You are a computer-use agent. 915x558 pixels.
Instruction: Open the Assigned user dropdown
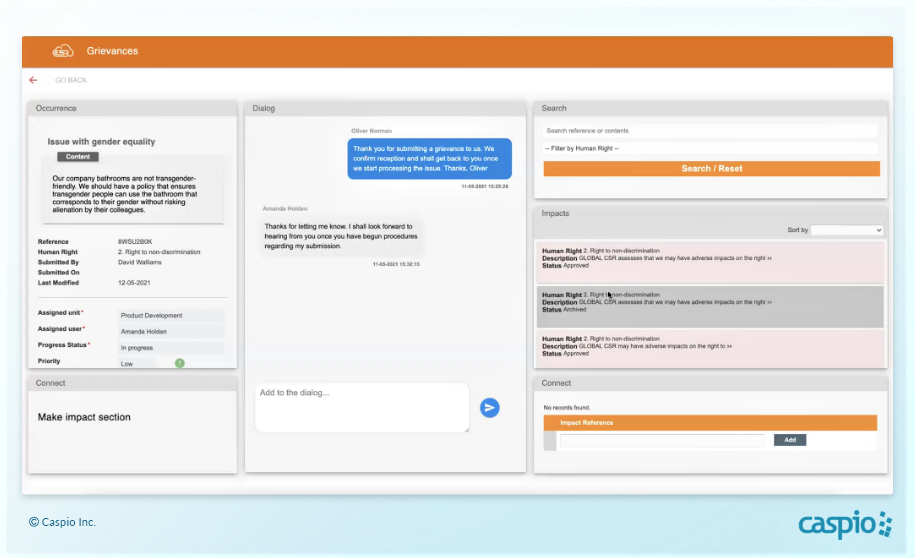[x=170, y=331]
